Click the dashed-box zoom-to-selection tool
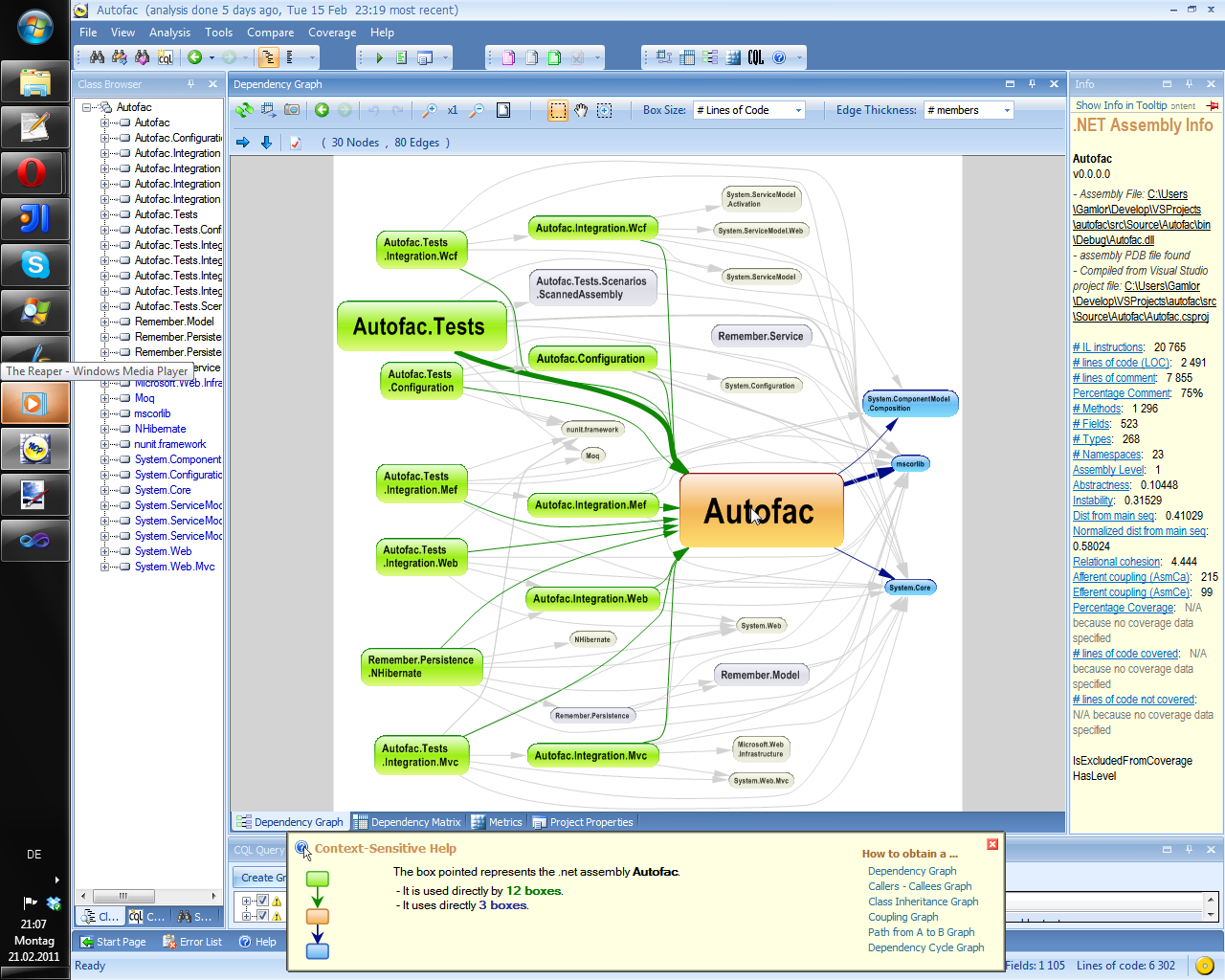 tap(604, 110)
